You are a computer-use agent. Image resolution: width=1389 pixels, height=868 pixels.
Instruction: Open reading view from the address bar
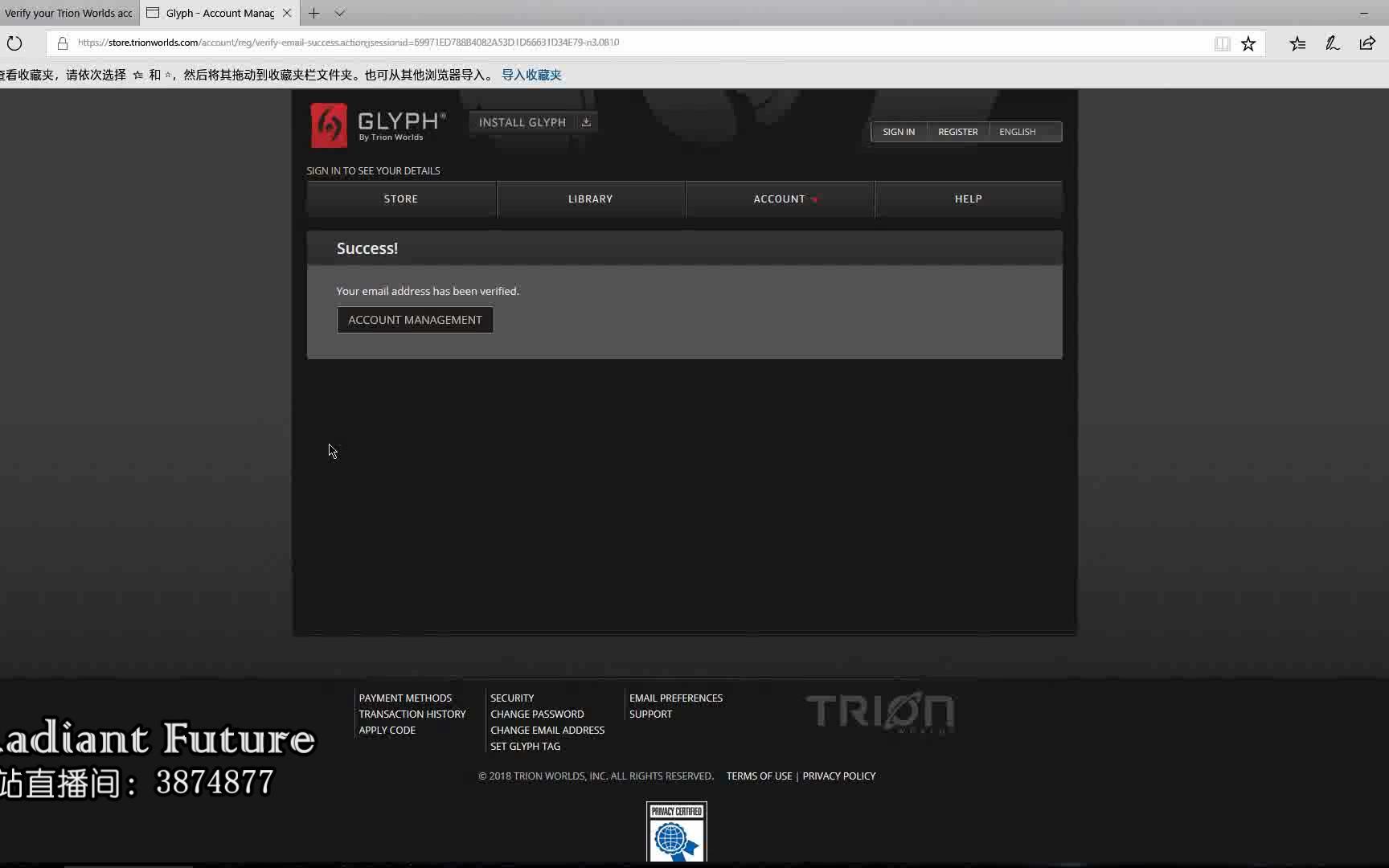1222,43
